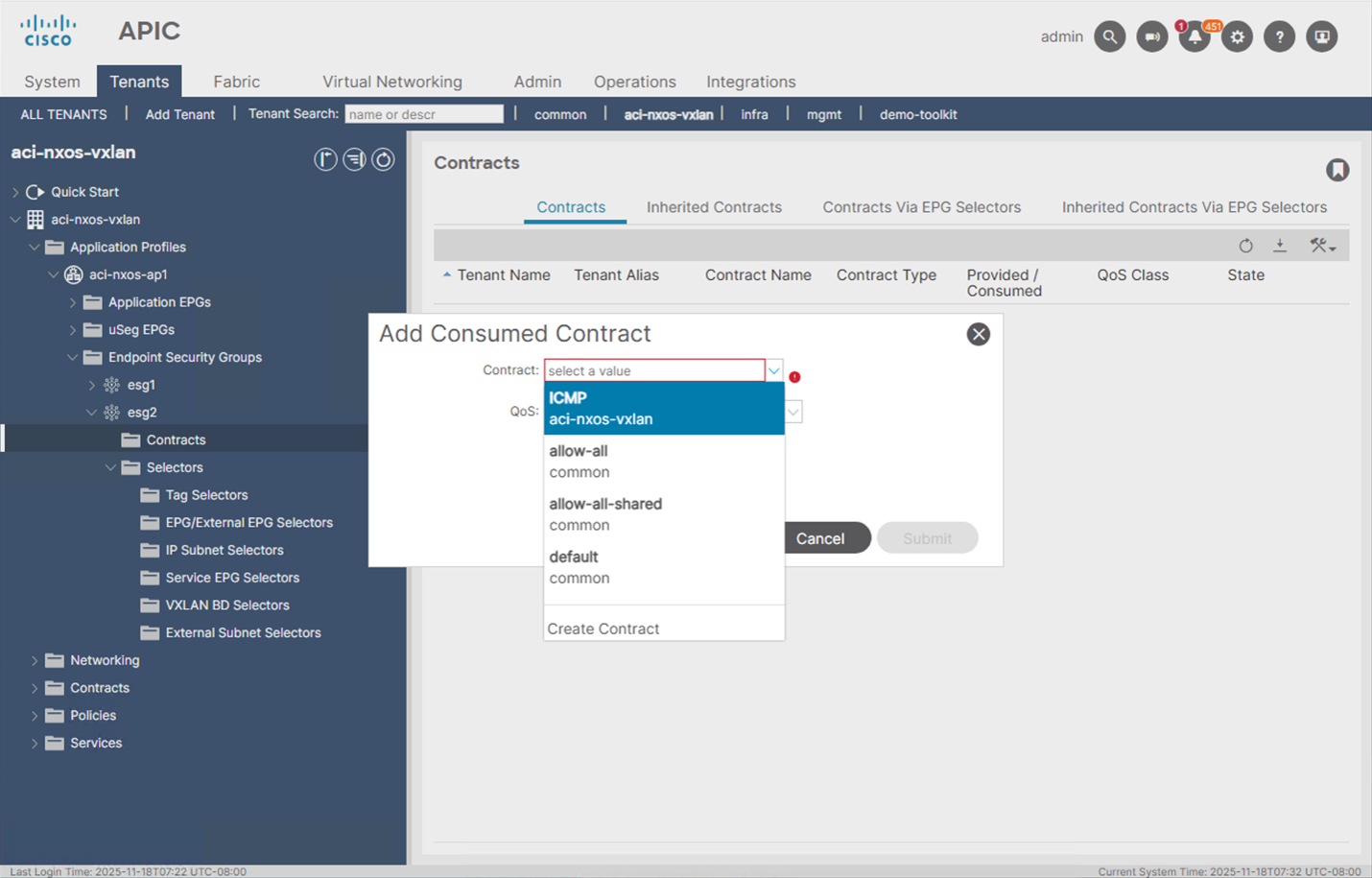The height and width of the screenshot is (878, 1372).
Task: Collapse the Application Profiles node
Action: pos(35,248)
